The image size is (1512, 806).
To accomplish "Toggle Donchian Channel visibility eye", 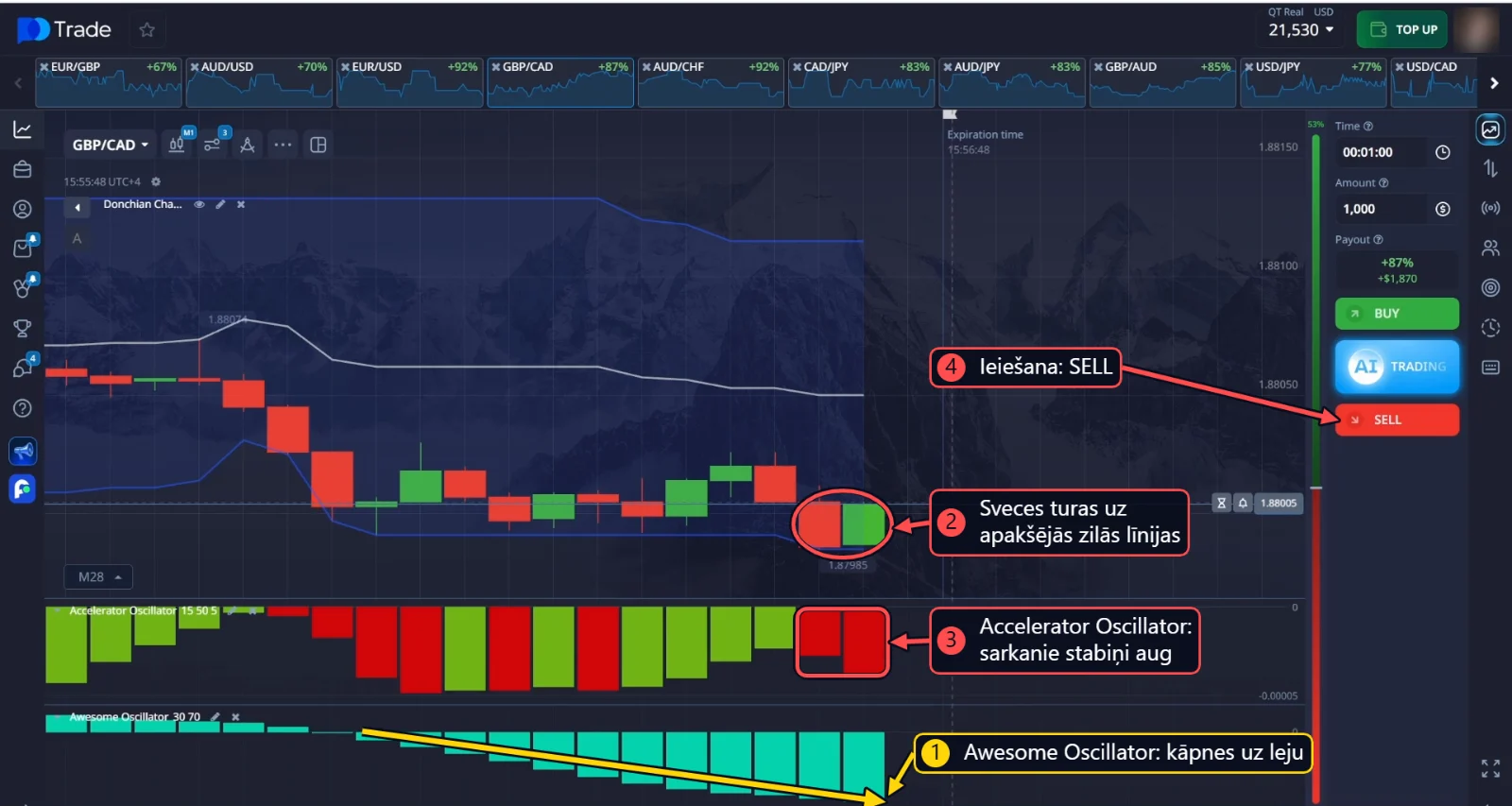I will pos(199,204).
